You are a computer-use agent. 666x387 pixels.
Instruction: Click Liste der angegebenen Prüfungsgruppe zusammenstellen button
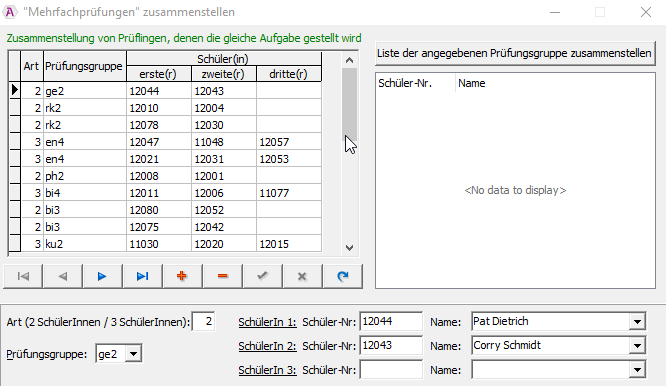point(514,54)
